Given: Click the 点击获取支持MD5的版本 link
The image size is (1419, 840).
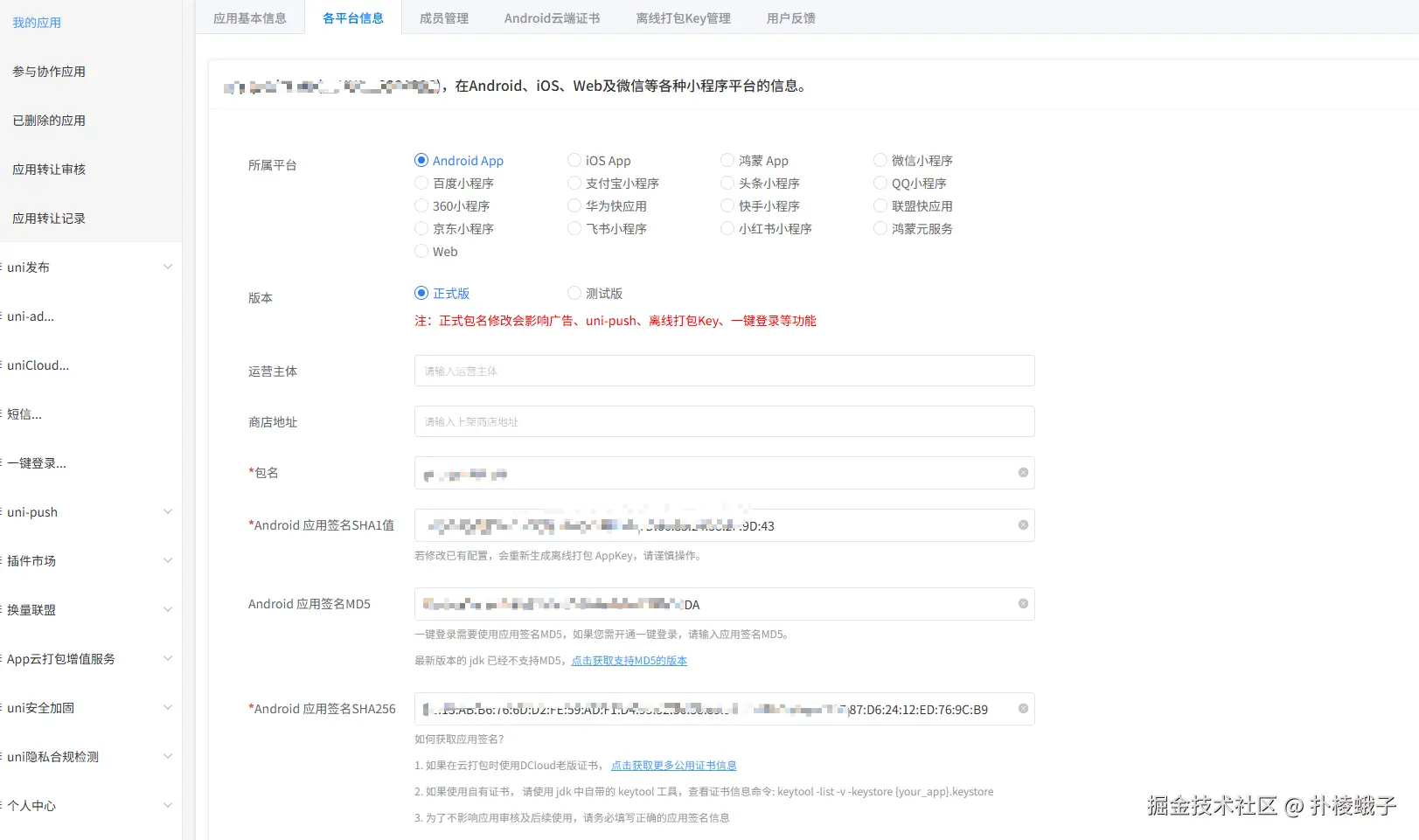Looking at the screenshot, I should point(629,661).
